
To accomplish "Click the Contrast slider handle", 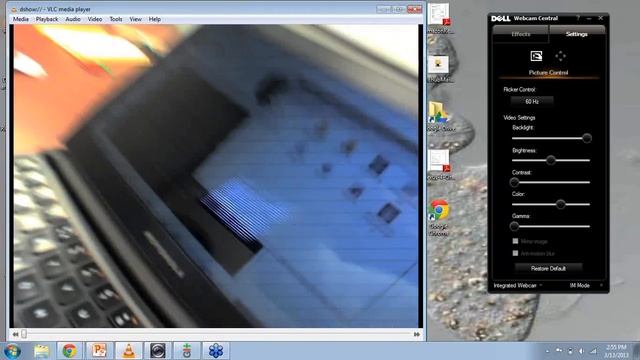I will (x=514, y=182).
